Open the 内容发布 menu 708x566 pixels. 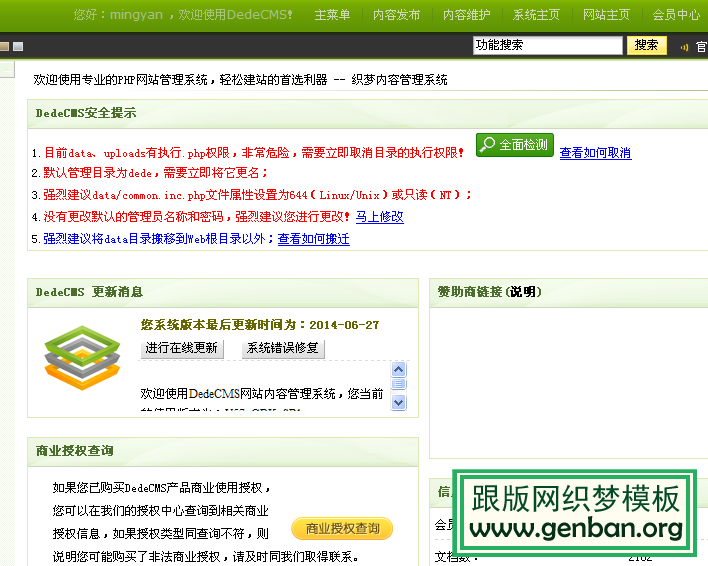pyautogui.click(x=397, y=15)
